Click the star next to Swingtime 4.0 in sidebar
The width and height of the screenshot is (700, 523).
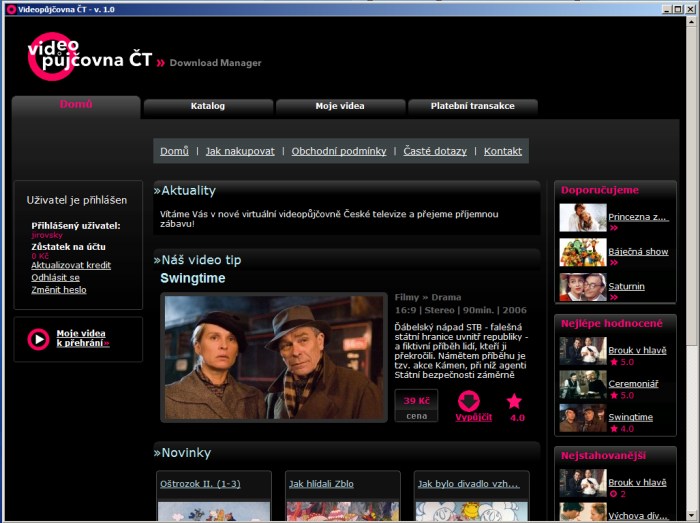tap(614, 429)
